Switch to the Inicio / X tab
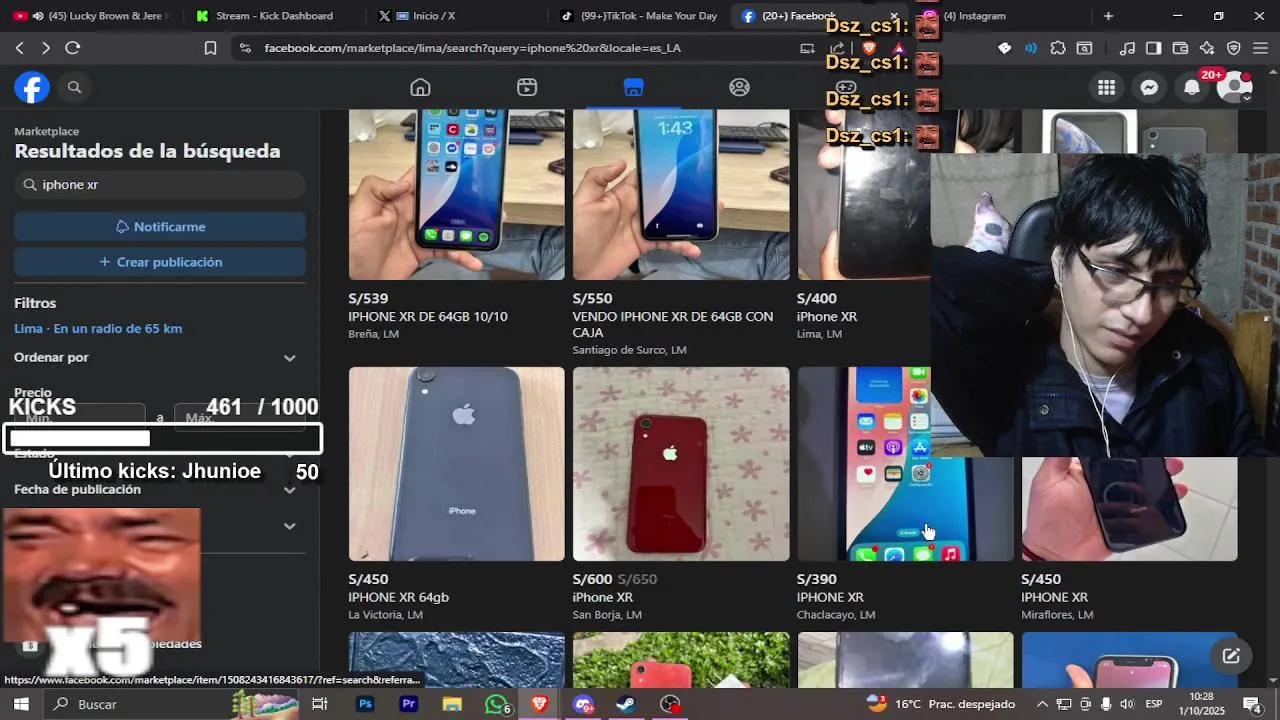Screen dimensions: 1280x720 (x=455, y=16)
